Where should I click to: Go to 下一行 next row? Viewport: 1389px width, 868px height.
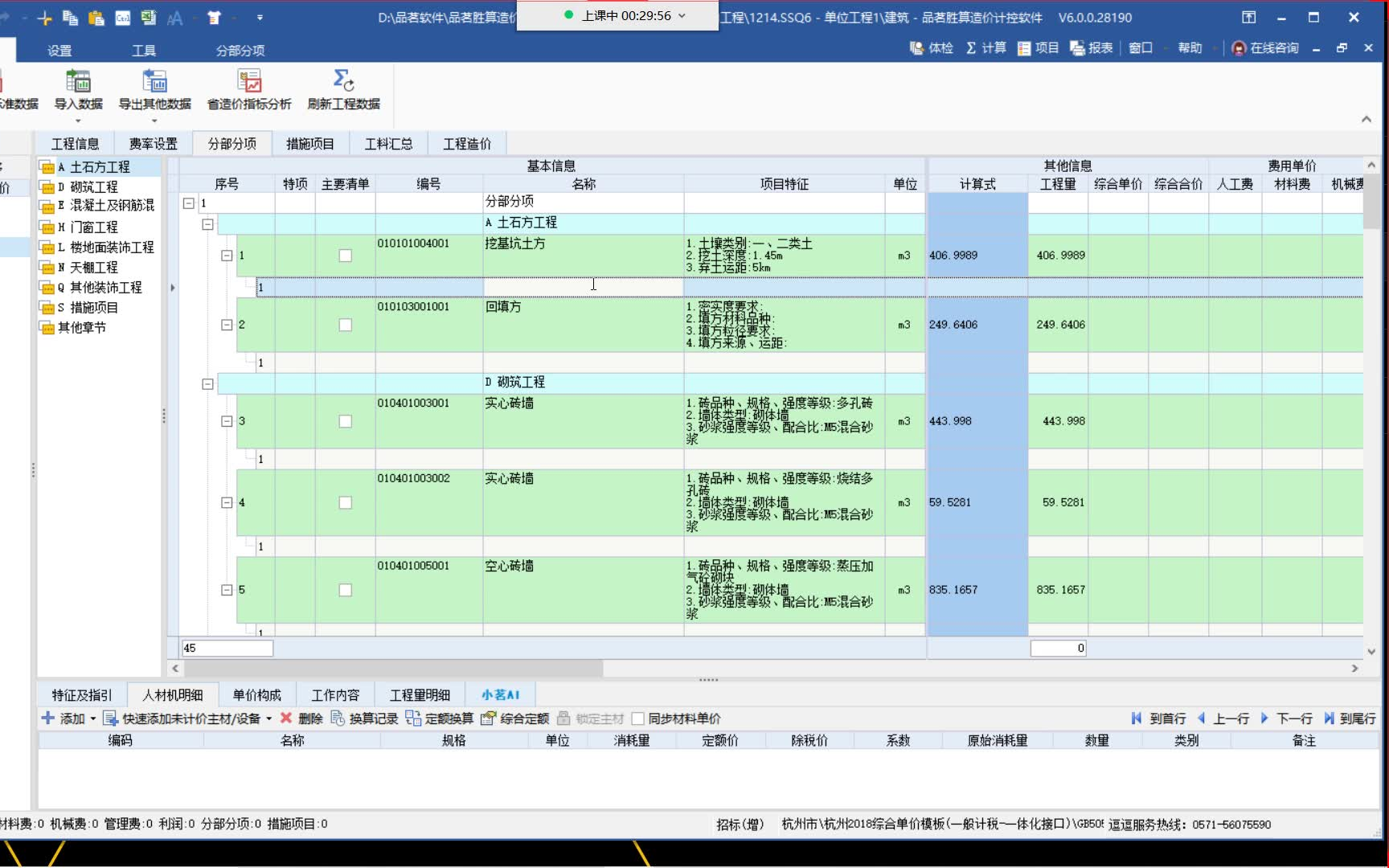pyautogui.click(x=1286, y=719)
